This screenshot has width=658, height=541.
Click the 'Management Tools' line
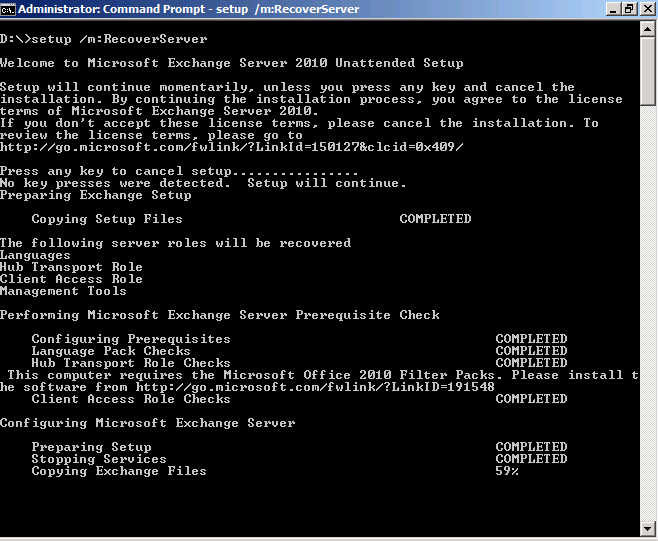tap(63, 291)
